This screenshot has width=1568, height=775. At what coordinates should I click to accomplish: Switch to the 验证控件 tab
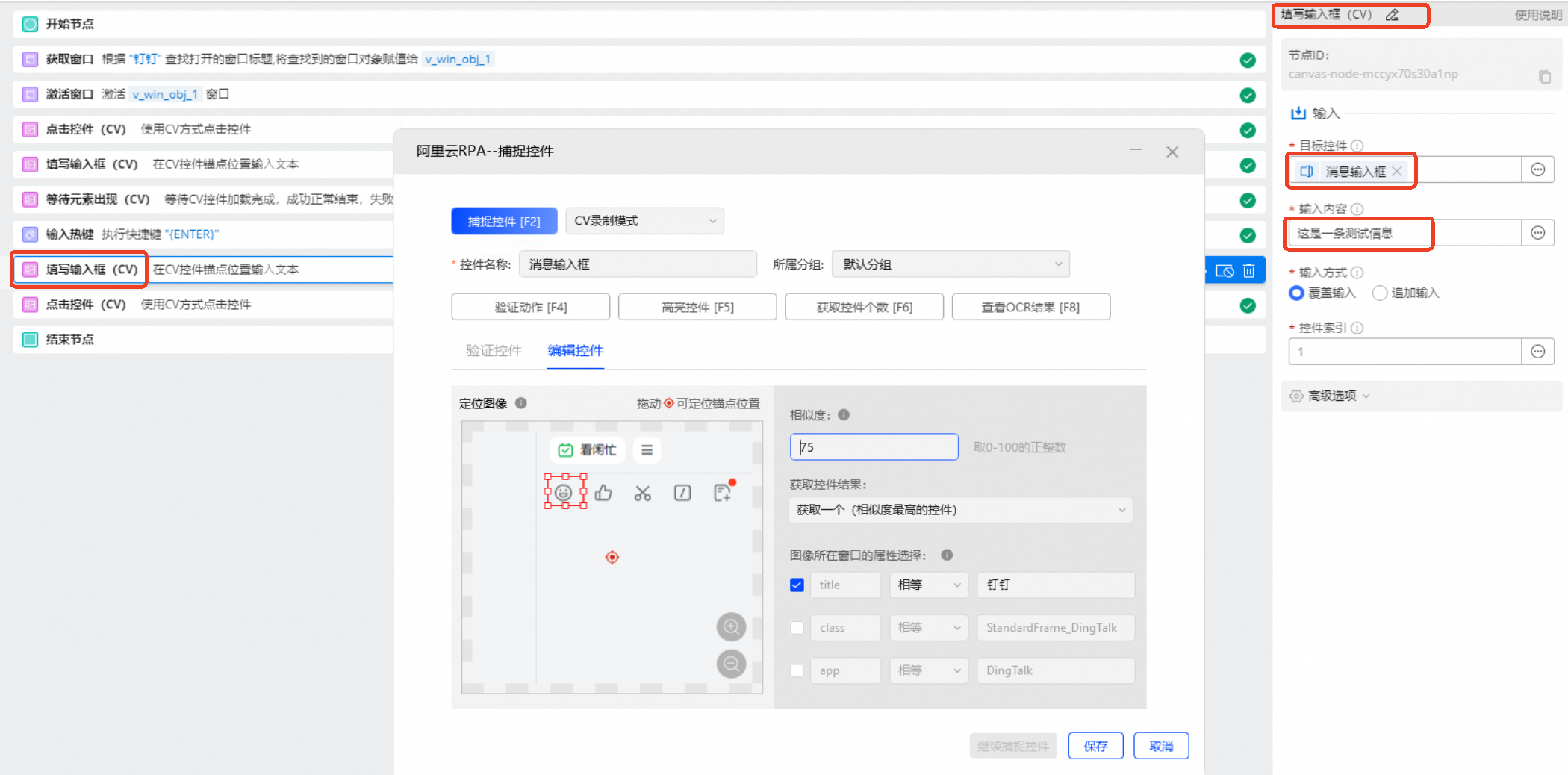(494, 350)
